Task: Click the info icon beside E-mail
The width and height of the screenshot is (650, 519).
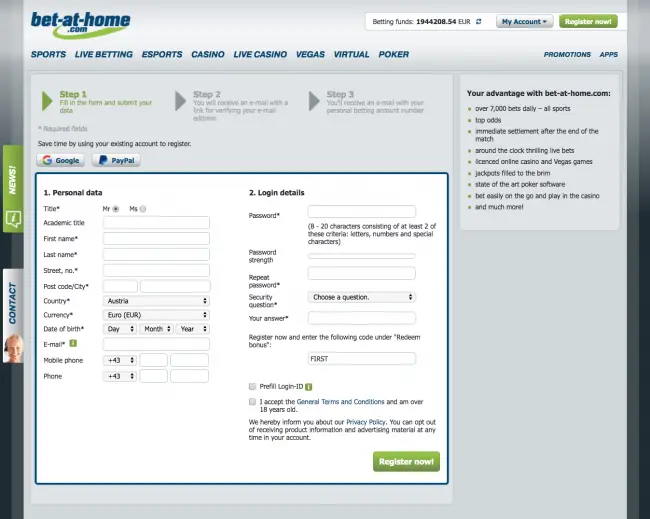Action: coord(74,344)
